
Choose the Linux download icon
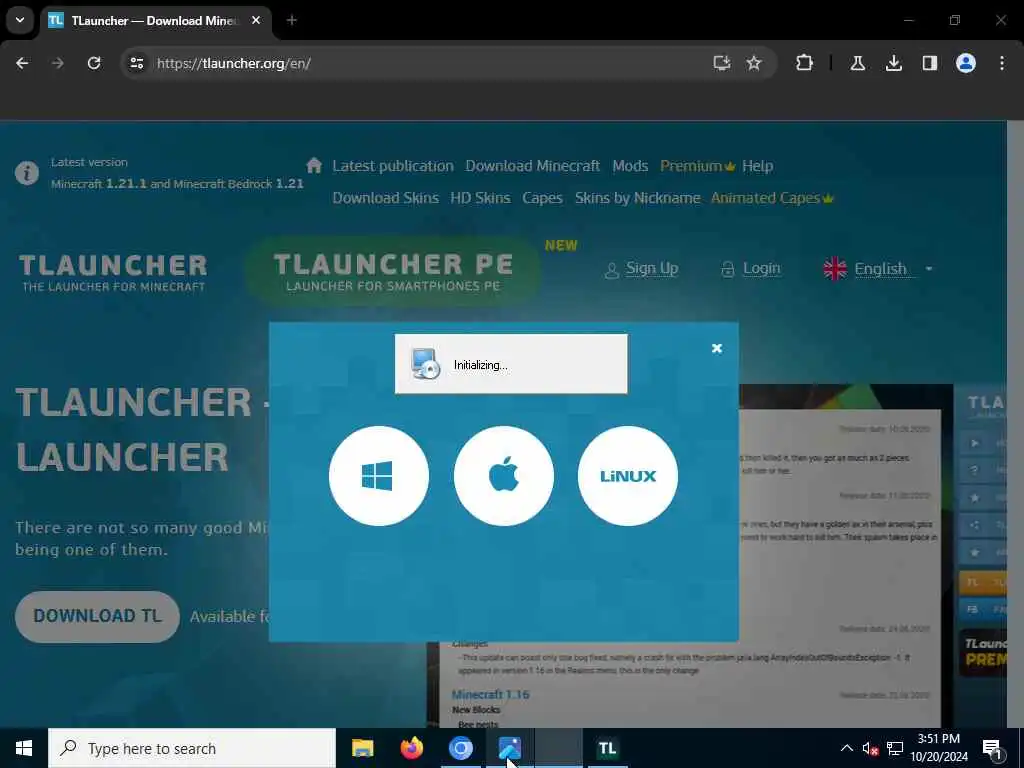click(x=628, y=475)
